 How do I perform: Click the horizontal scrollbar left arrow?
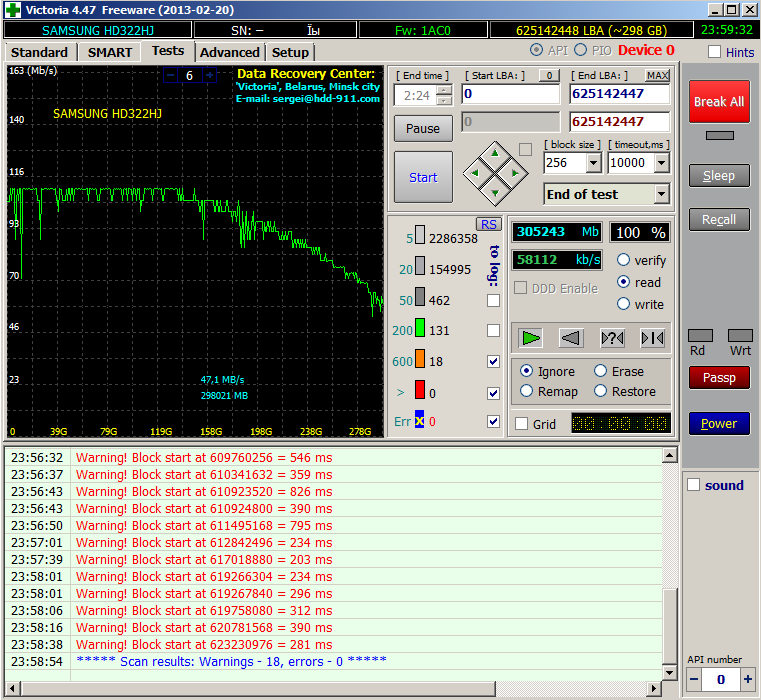12,688
